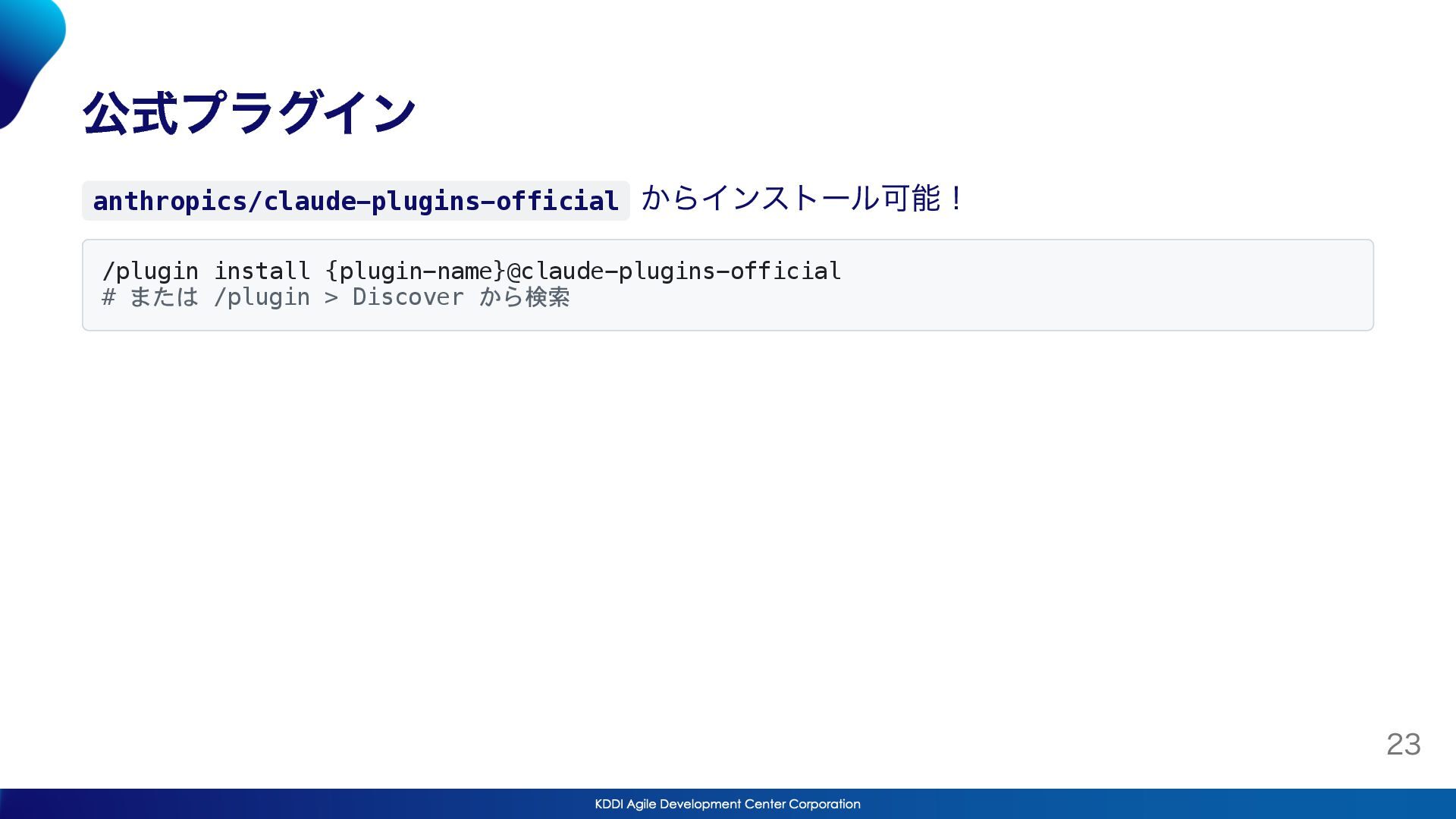
Task: Click the text からインストール可能！
Action: click(x=802, y=199)
